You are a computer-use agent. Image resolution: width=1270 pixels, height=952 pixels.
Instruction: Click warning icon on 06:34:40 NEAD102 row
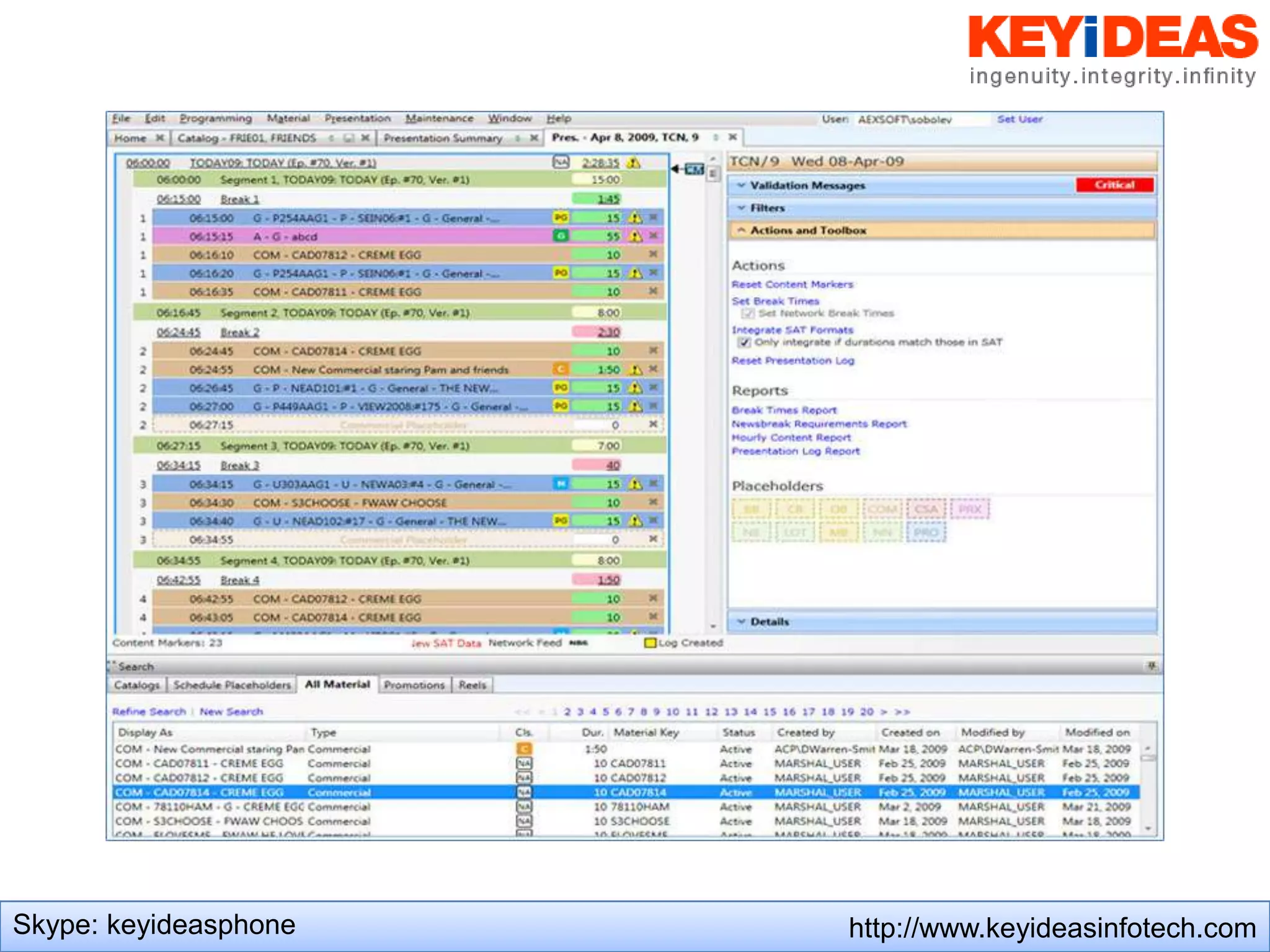635,521
